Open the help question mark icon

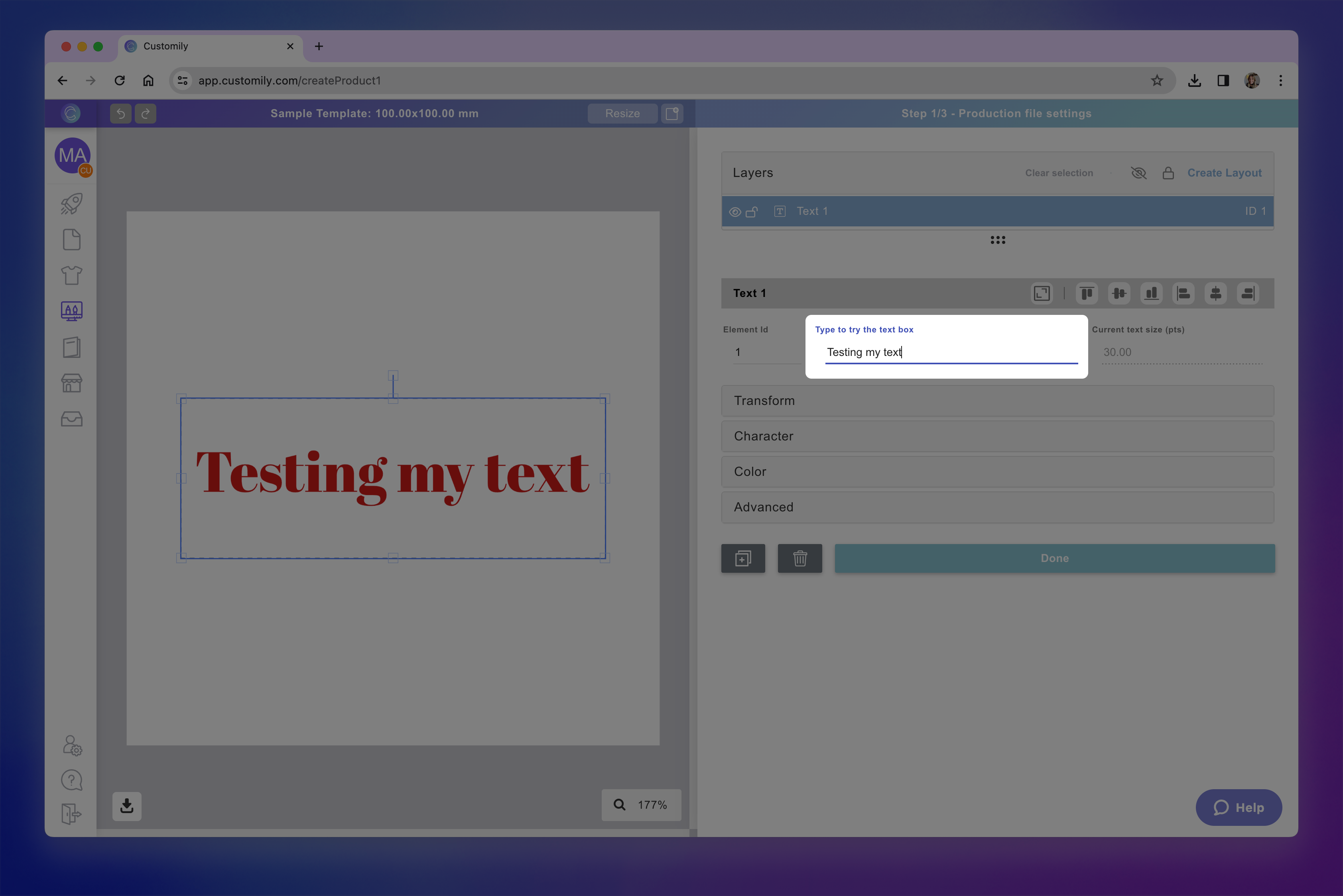click(71, 780)
